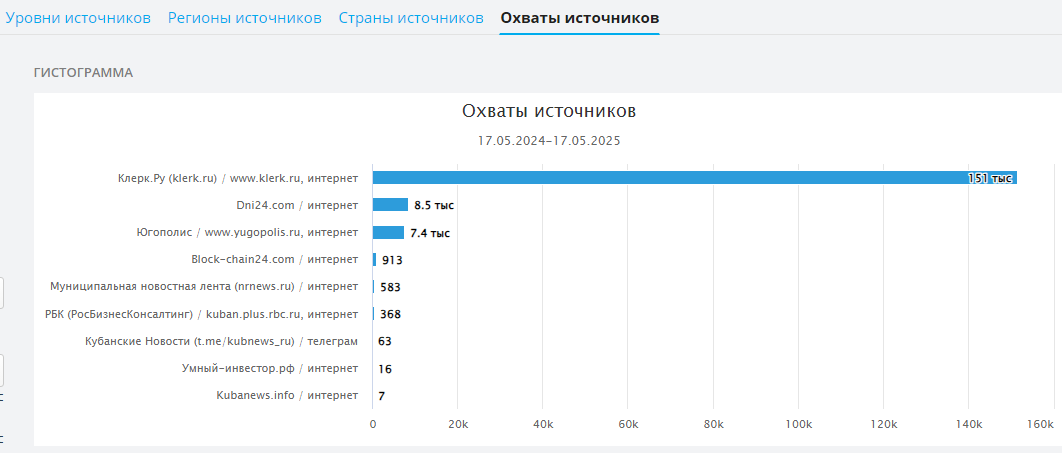Click the 913 value label
1062x453 pixels.
393,260
